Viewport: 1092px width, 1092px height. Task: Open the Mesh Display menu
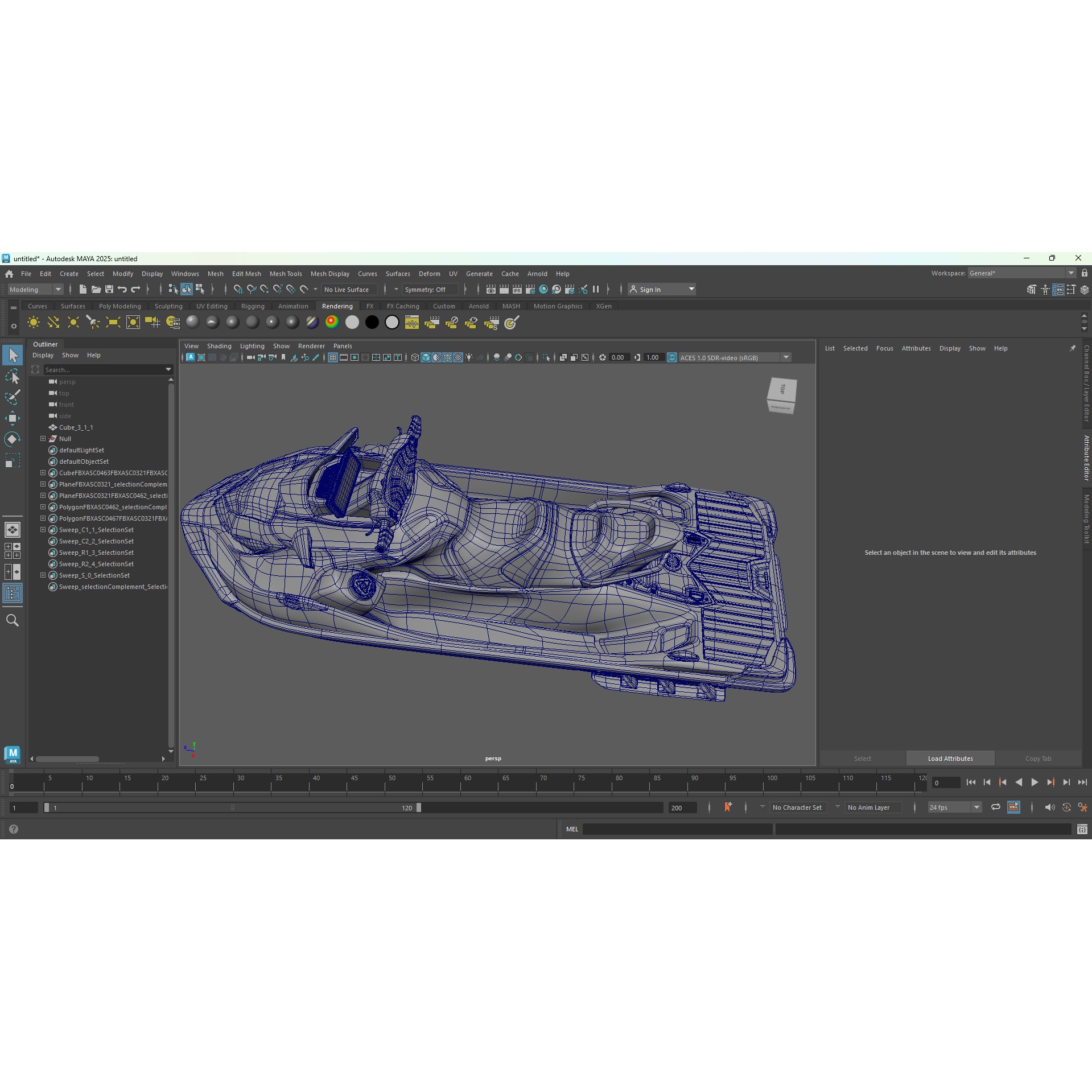point(330,274)
